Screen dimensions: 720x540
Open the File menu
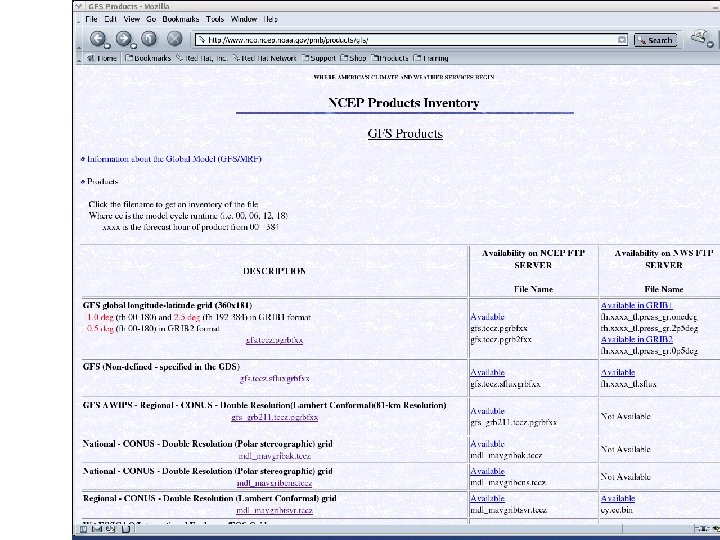click(x=91, y=19)
